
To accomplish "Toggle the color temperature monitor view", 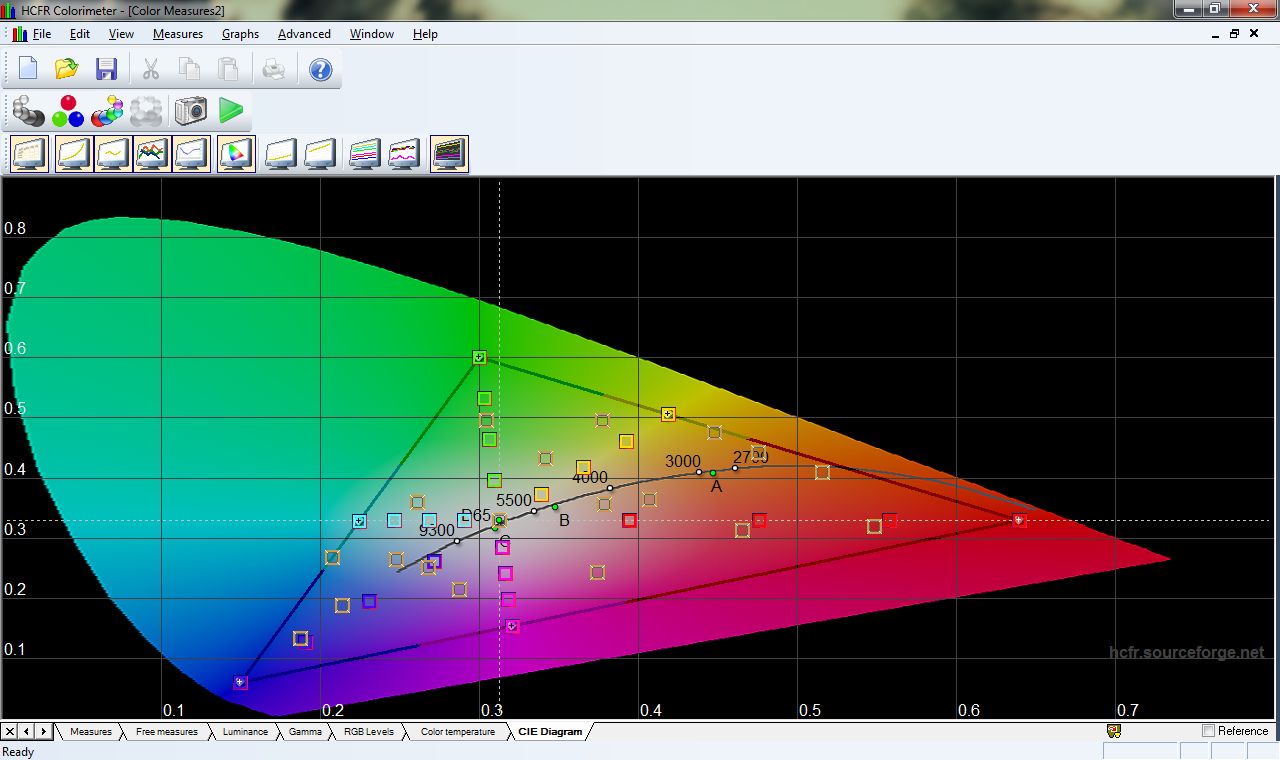I will (x=193, y=152).
